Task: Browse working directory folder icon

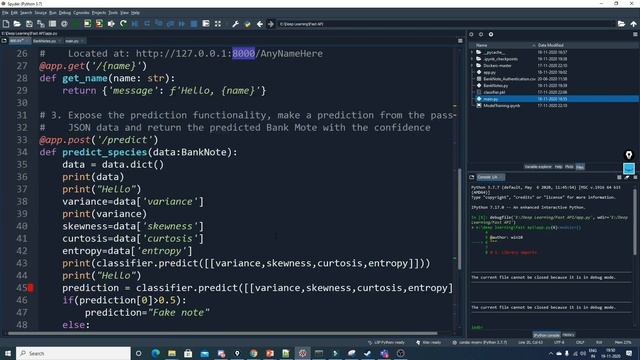Action: tap(621, 24)
